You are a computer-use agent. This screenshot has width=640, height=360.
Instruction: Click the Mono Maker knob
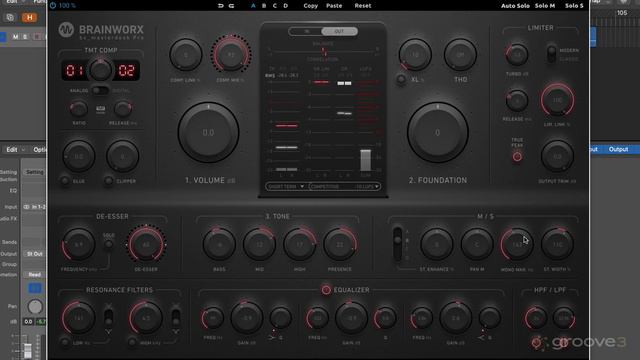tap(517, 244)
